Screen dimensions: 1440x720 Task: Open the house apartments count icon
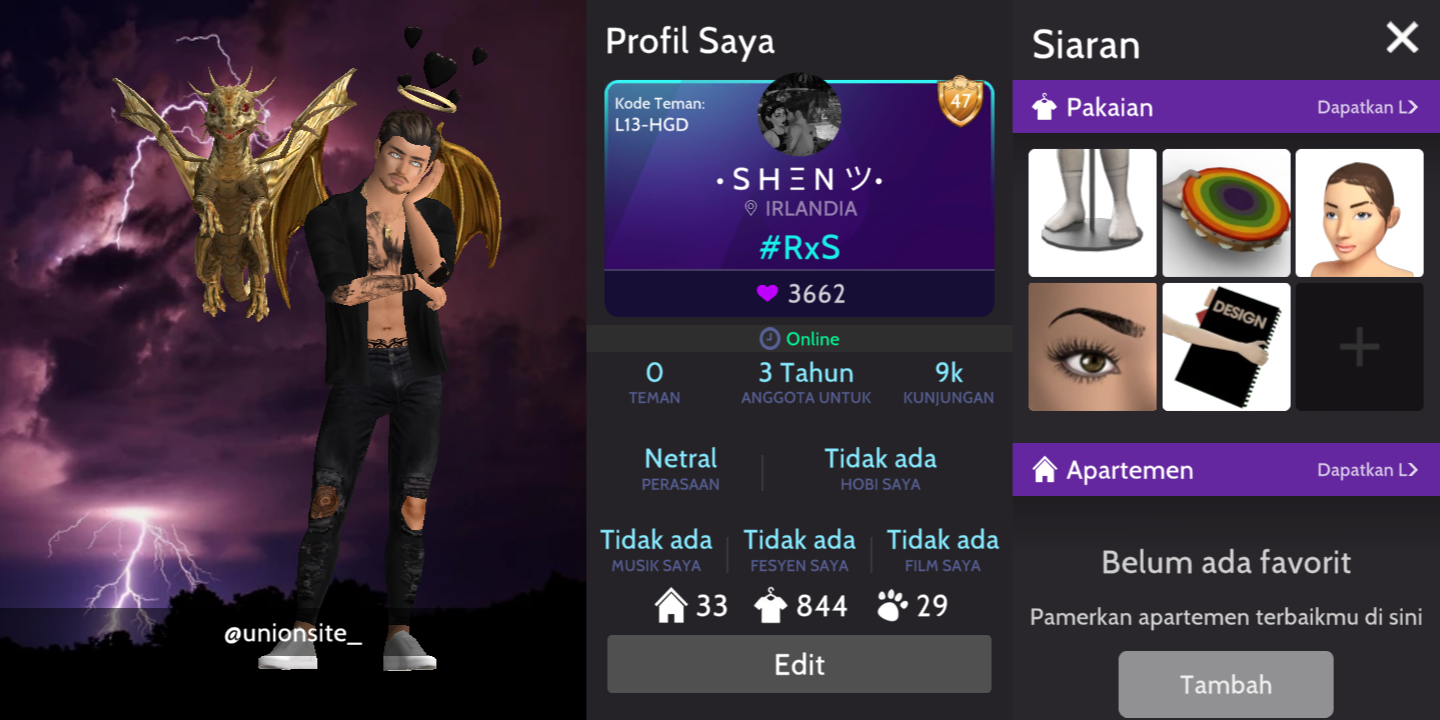coord(670,606)
